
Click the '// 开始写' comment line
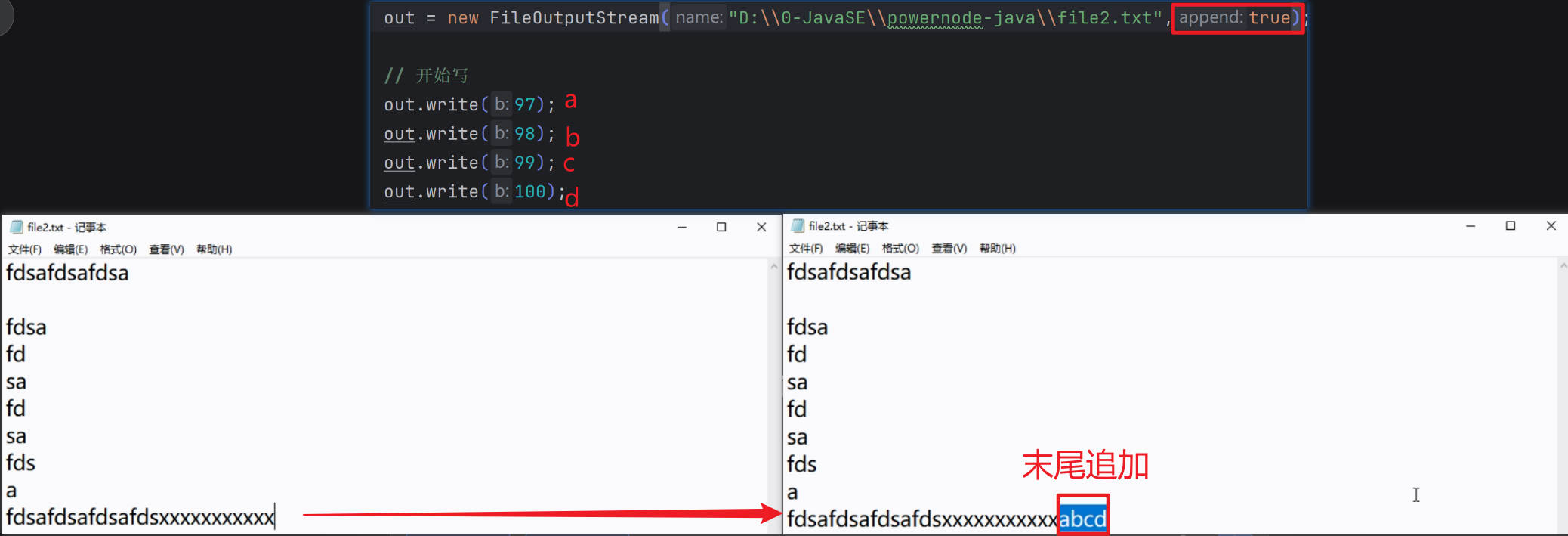[426, 76]
